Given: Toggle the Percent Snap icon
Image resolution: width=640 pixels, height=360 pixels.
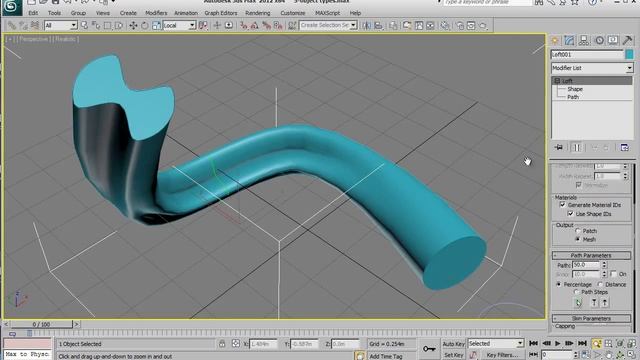Looking at the screenshot, I should tap(267, 25).
